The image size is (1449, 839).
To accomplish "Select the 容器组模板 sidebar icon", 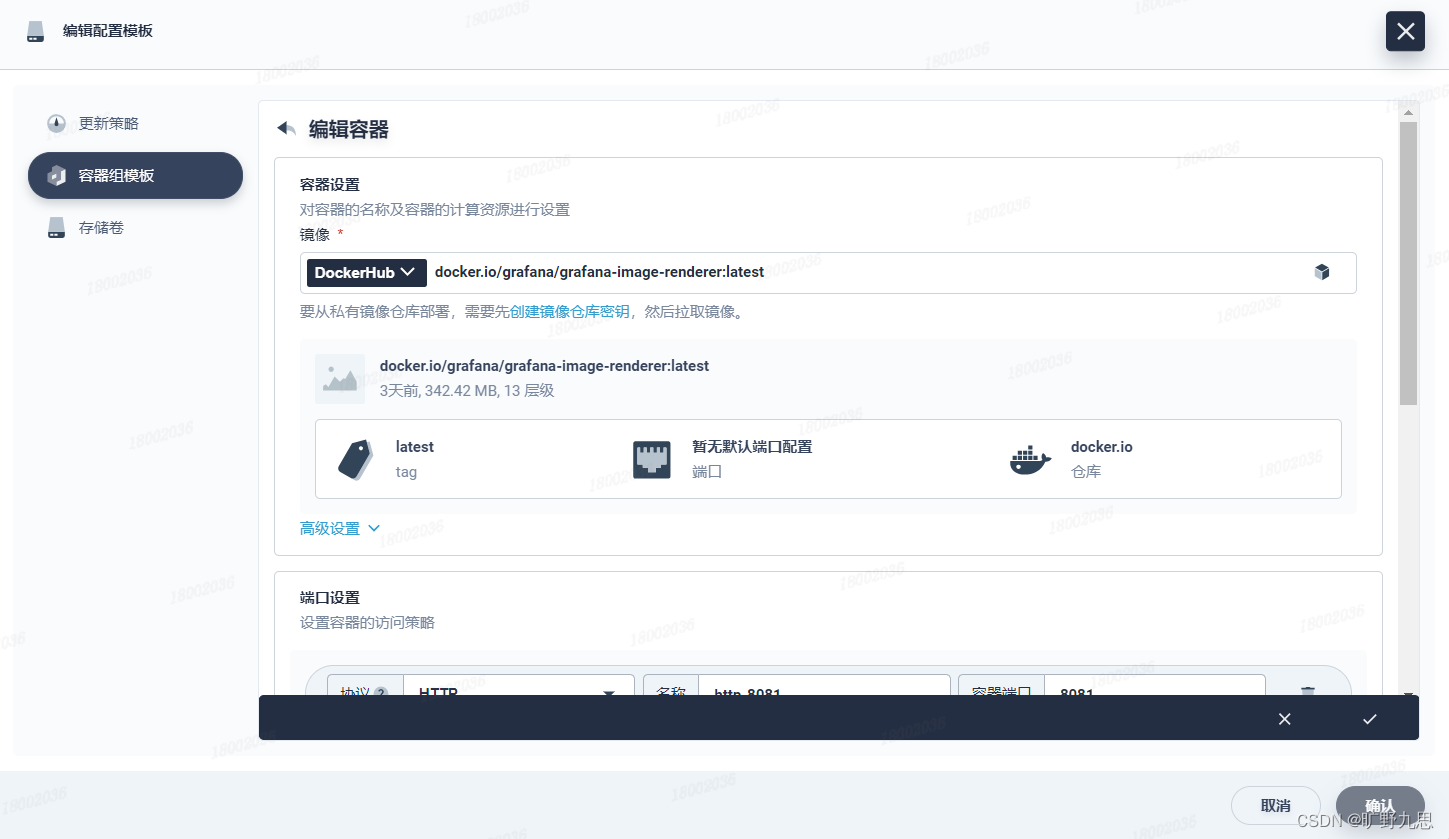I will pos(57,175).
